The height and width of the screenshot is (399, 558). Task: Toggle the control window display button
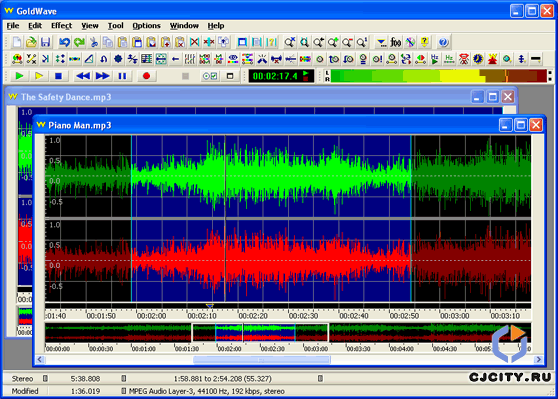point(230,76)
